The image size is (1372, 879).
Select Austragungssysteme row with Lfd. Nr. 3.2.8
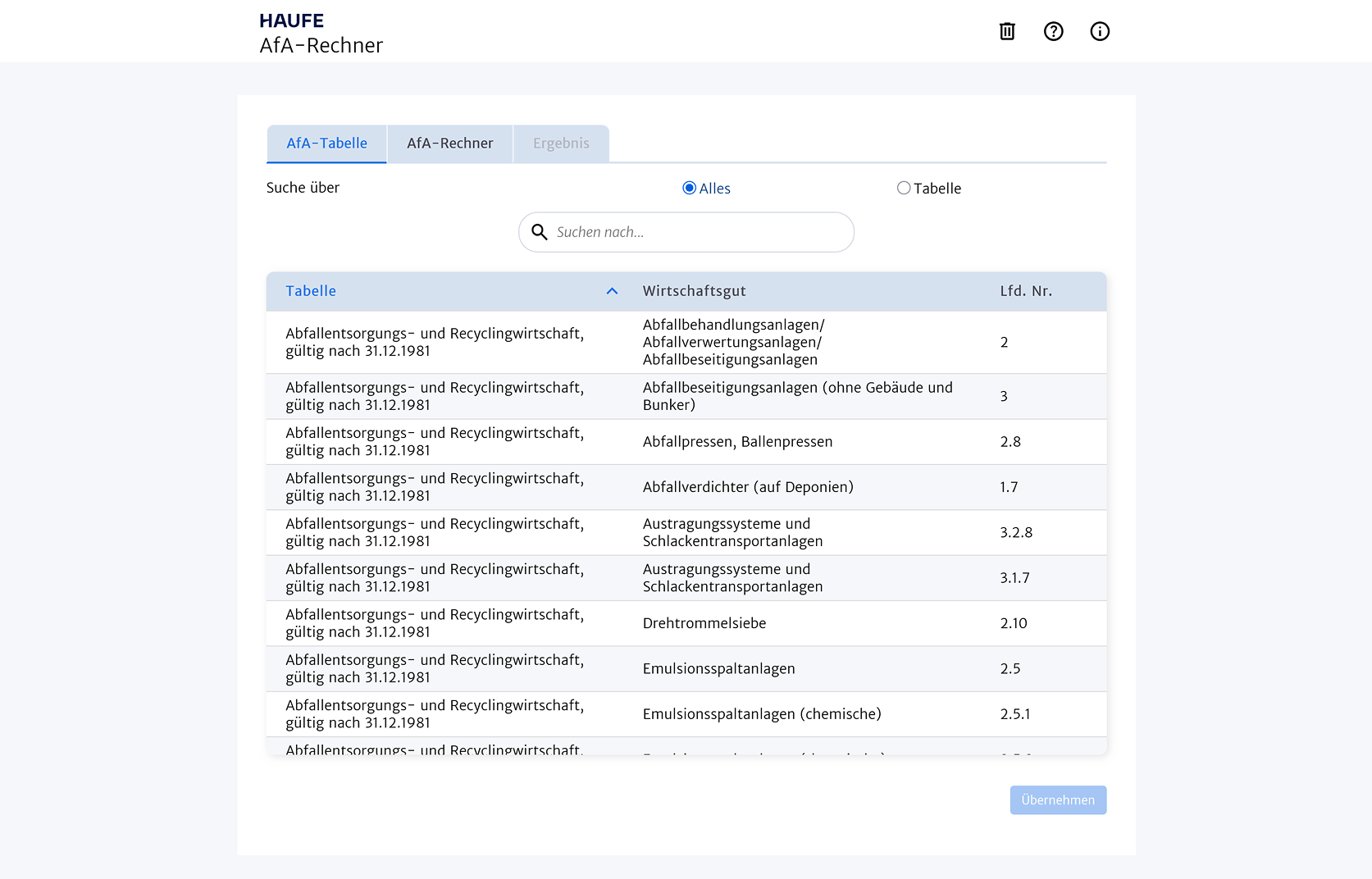tap(686, 533)
